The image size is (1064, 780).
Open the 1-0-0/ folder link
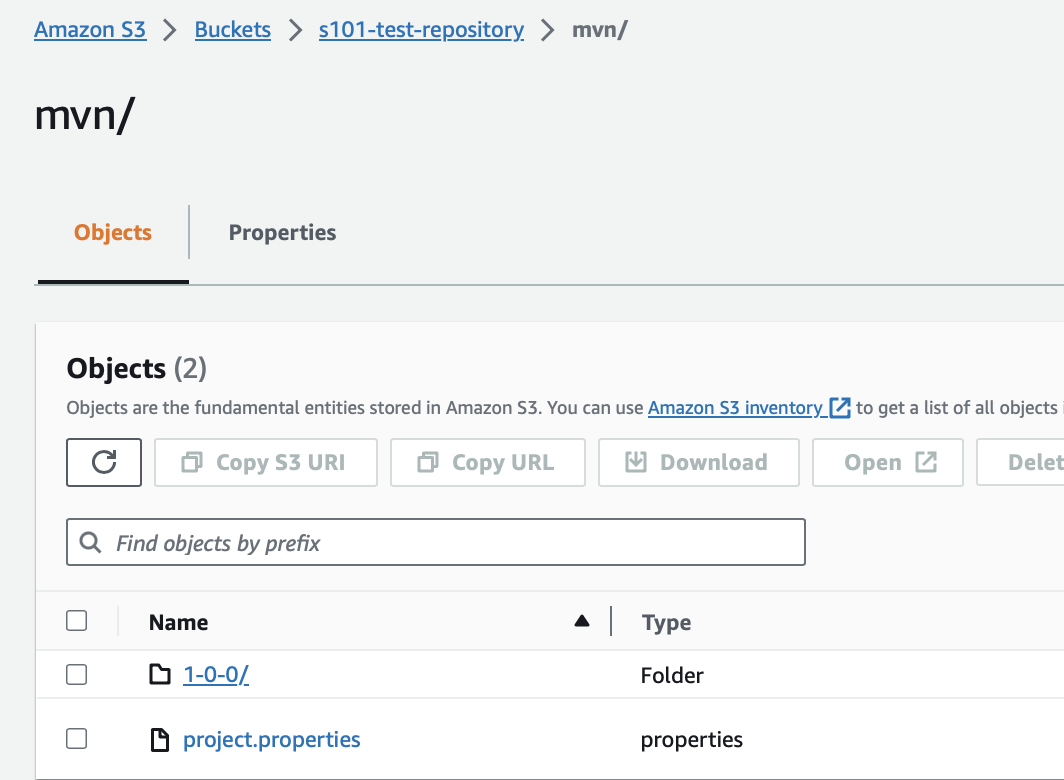click(216, 675)
